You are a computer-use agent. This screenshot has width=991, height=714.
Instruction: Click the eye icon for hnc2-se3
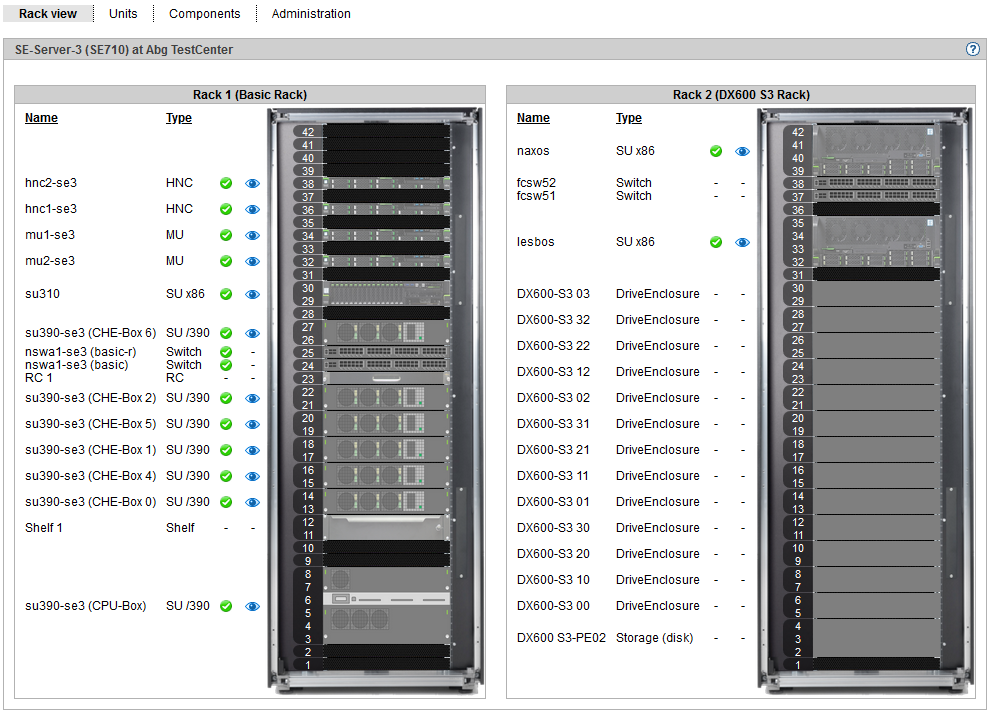click(x=253, y=184)
